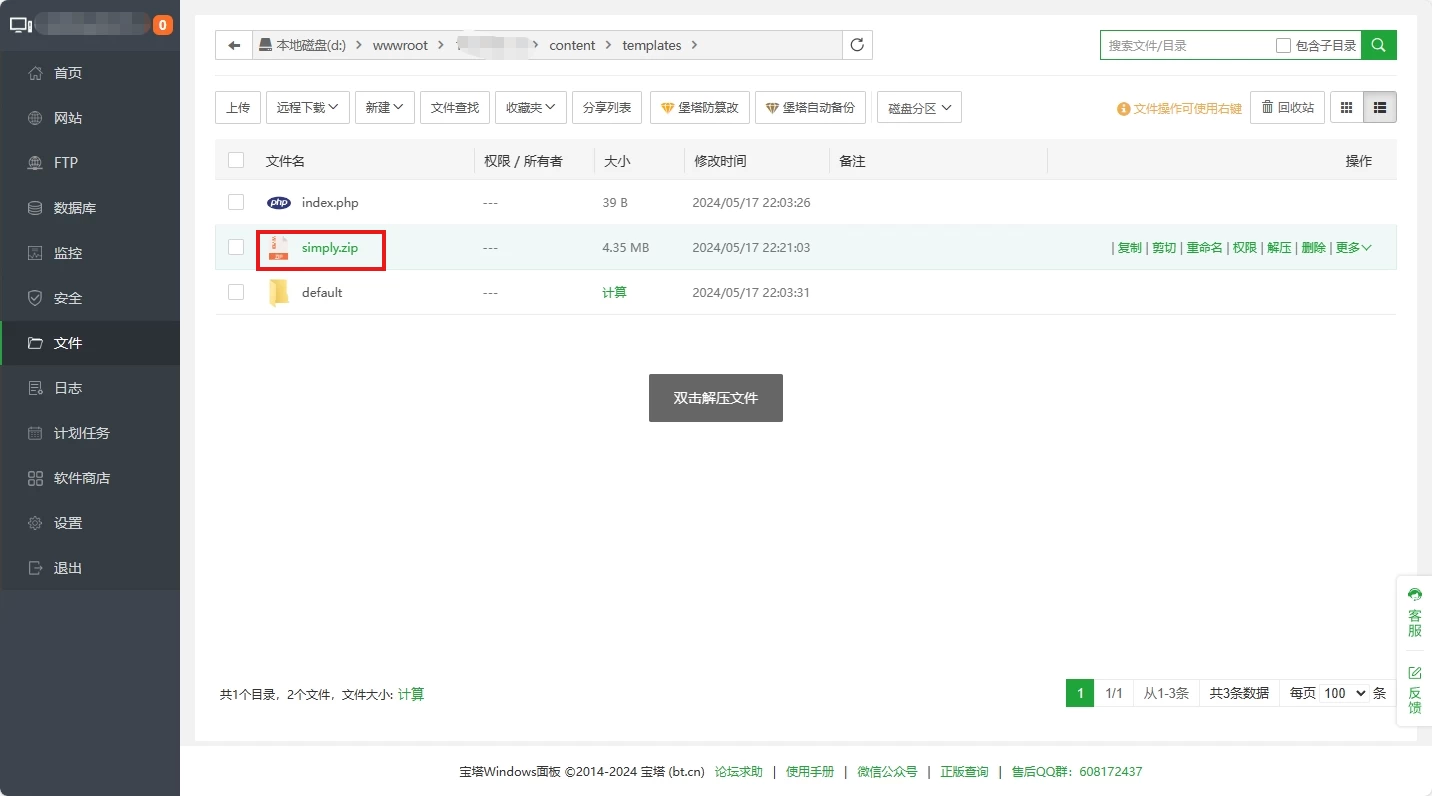Open the customer service headset icon
Viewport: 1432px width, 796px height.
(1414, 595)
